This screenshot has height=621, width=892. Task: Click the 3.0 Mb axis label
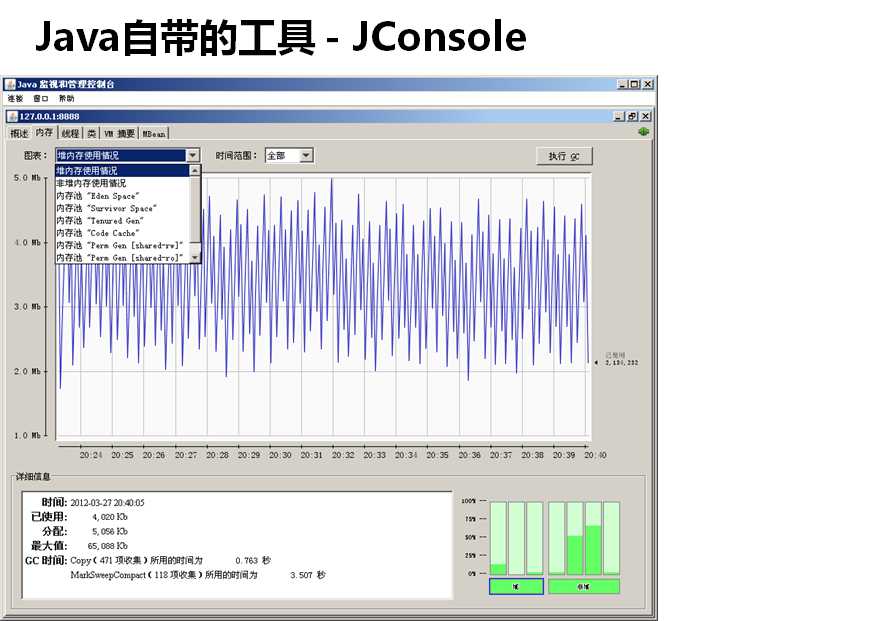(x=27, y=307)
